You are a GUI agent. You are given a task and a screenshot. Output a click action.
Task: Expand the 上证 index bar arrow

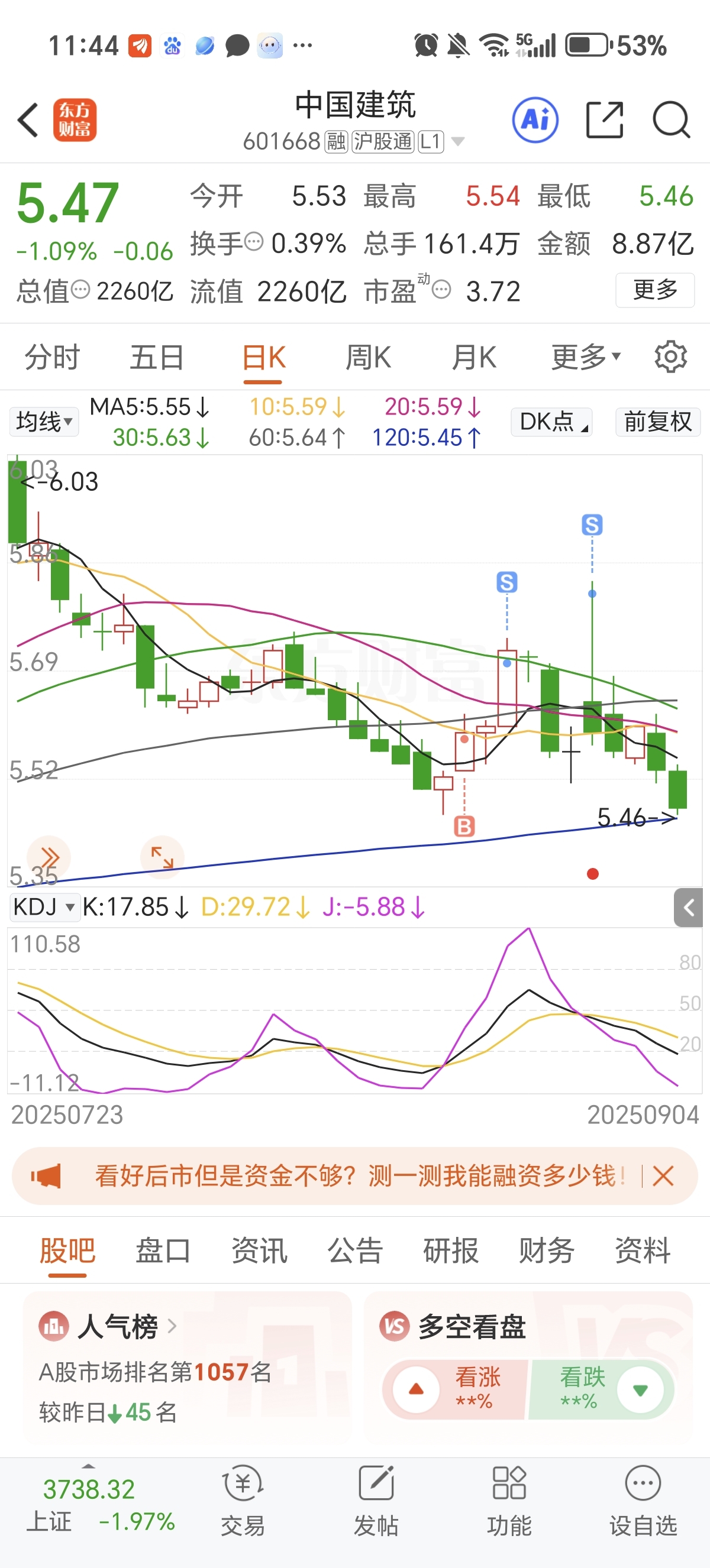(x=89, y=1466)
